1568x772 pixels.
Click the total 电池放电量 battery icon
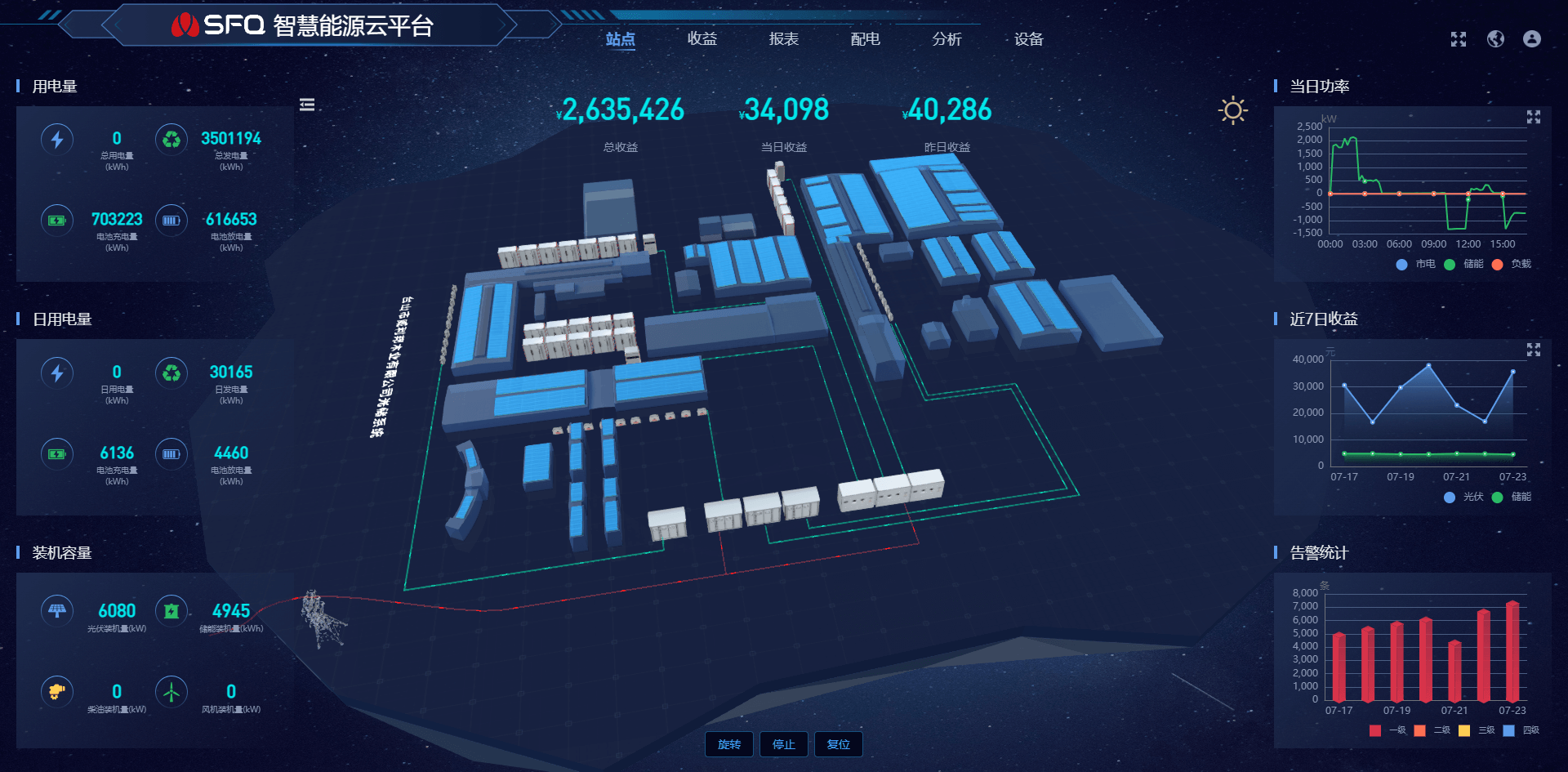171,220
